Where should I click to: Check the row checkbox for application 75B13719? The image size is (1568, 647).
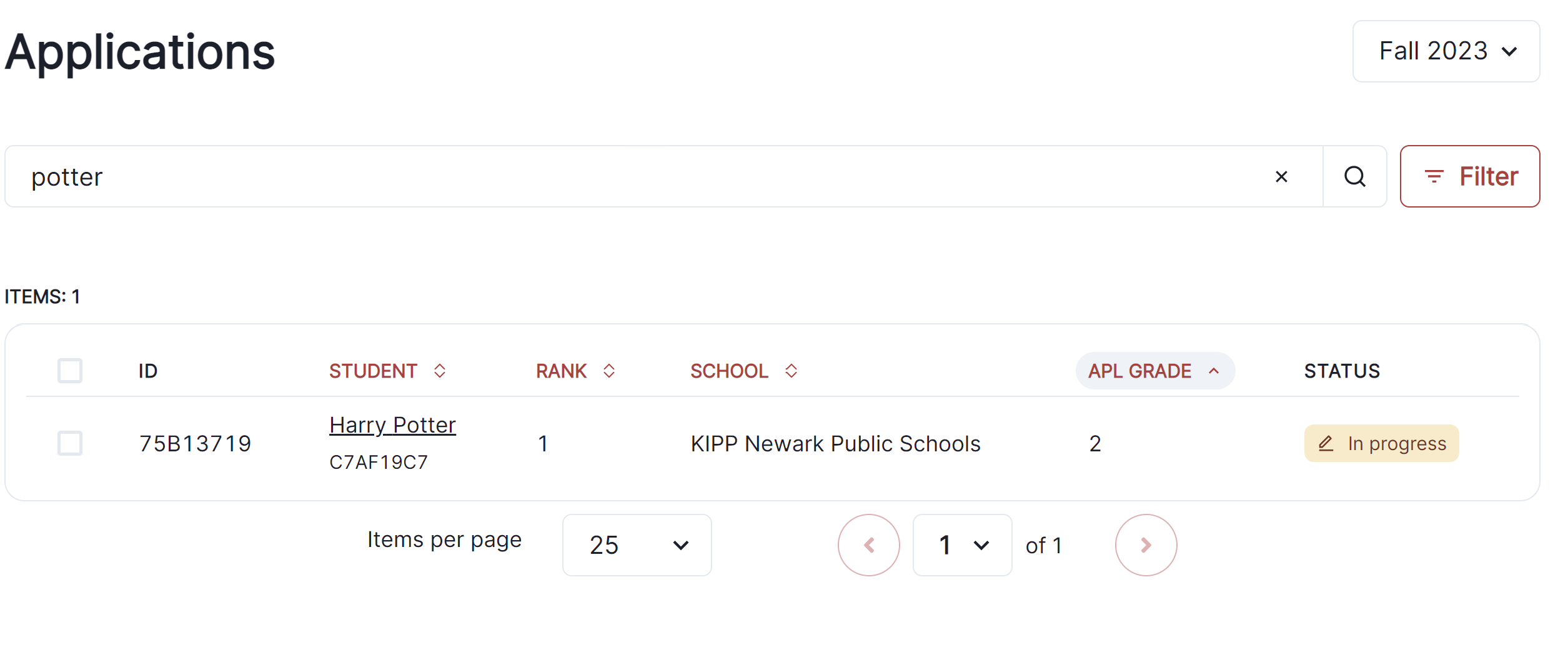pos(70,443)
